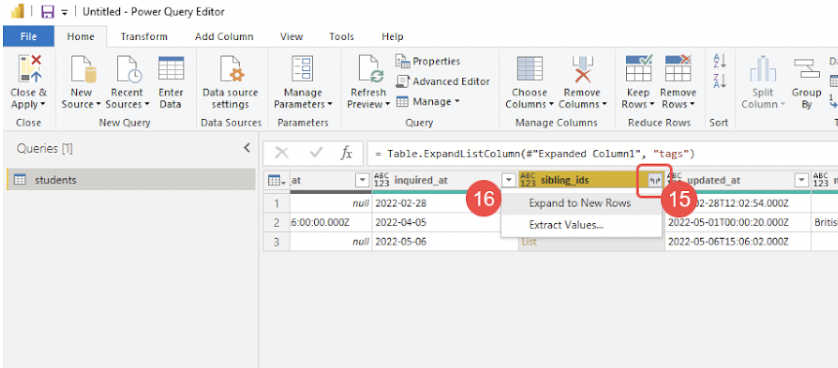838x368 pixels.
Task: Sort ascending A to Z
Action: tap(719, 60)
